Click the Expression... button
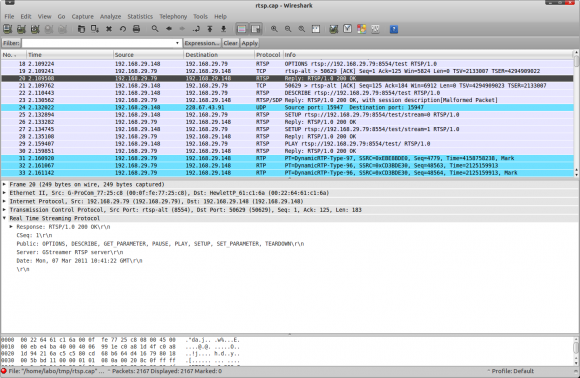Image resolution: width=580 pixels, height=378 pixels. [202, 43]
